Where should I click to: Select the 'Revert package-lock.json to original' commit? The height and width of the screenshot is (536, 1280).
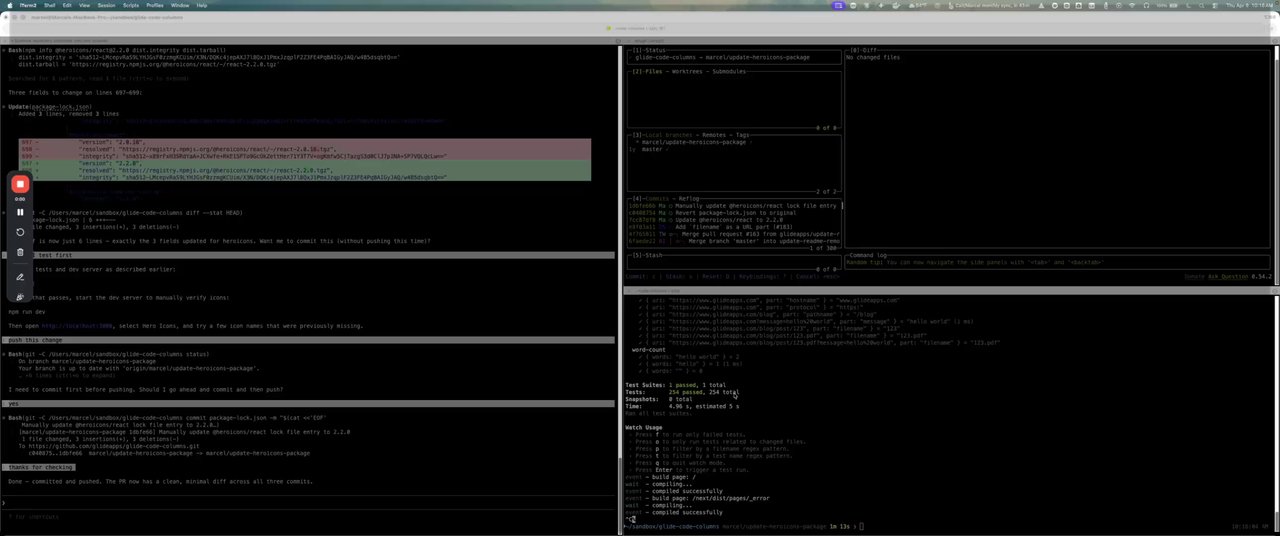tap(735, 212)
